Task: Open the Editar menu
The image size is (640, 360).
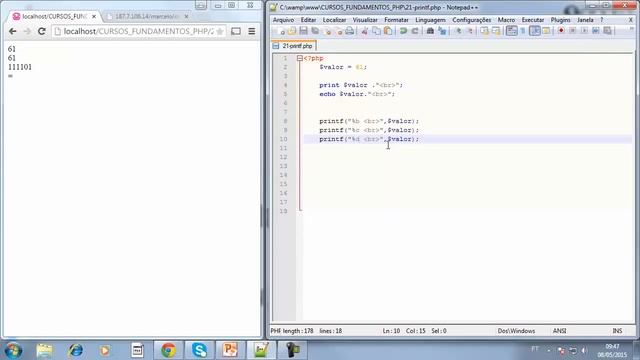Action: [308, 20]
